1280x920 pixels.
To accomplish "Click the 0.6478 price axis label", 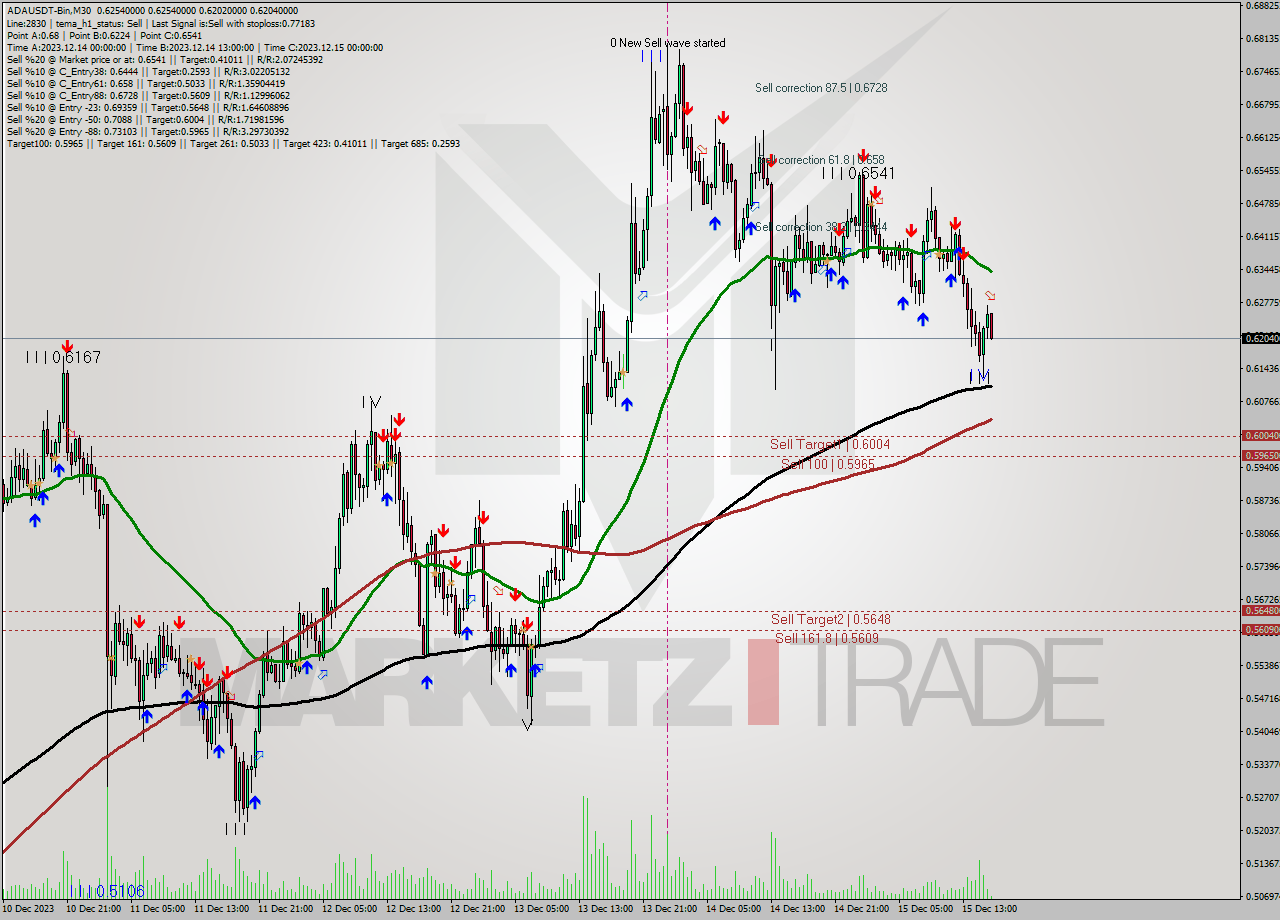I will click(x=1262, y=204).
